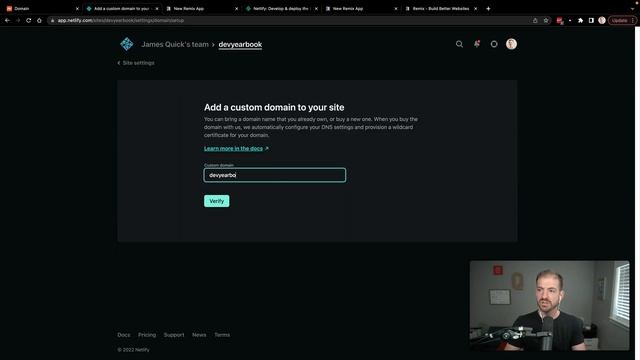This screenshot has width=640, height=360.
Task: Close the Netlify: Develop & deploy tab
Action: coord(316,9)
